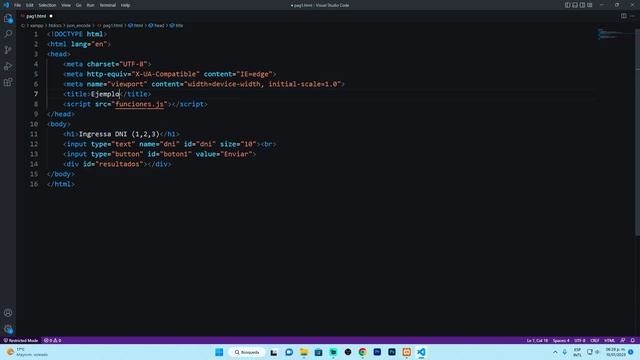640x360 pixels.
Task: Split the editor to the right
Action: click(x=624, y=16)
